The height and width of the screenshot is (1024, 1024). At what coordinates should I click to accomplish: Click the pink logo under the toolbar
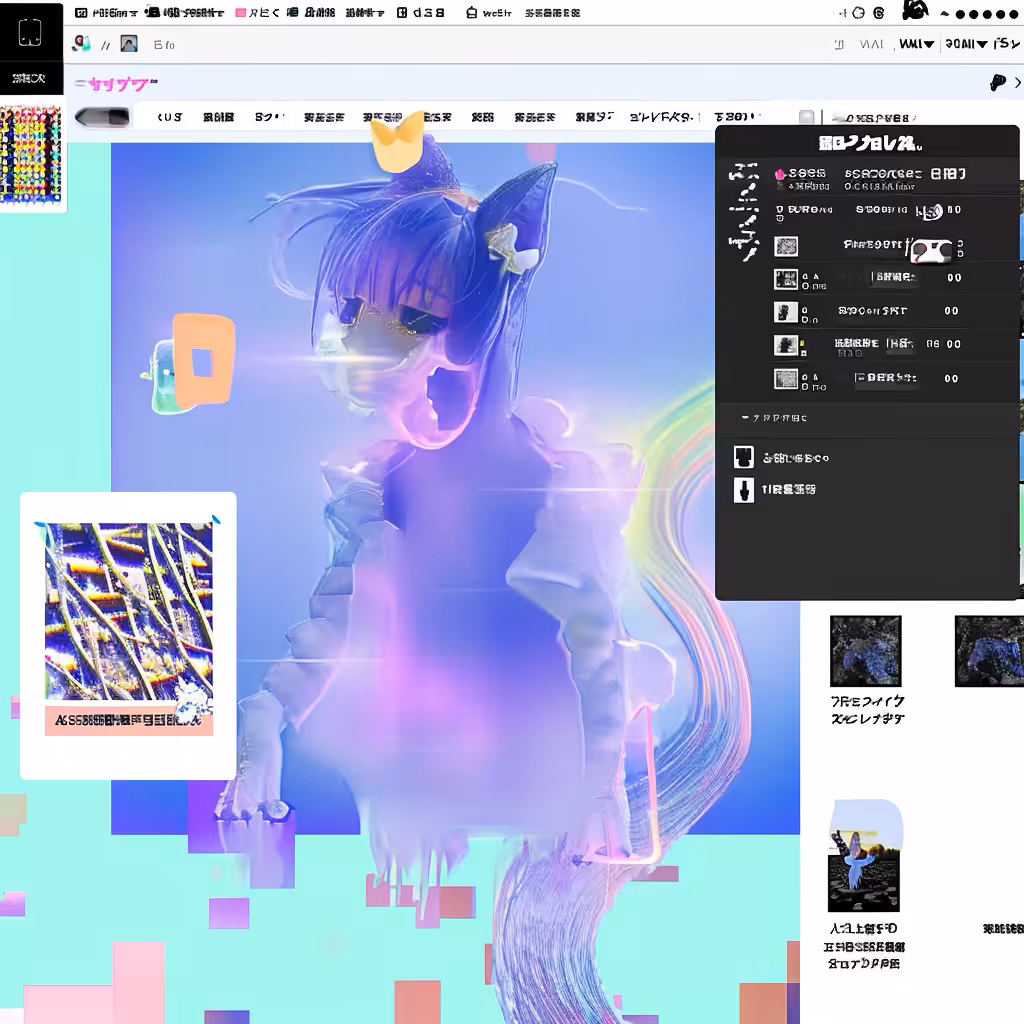[116, 84]
